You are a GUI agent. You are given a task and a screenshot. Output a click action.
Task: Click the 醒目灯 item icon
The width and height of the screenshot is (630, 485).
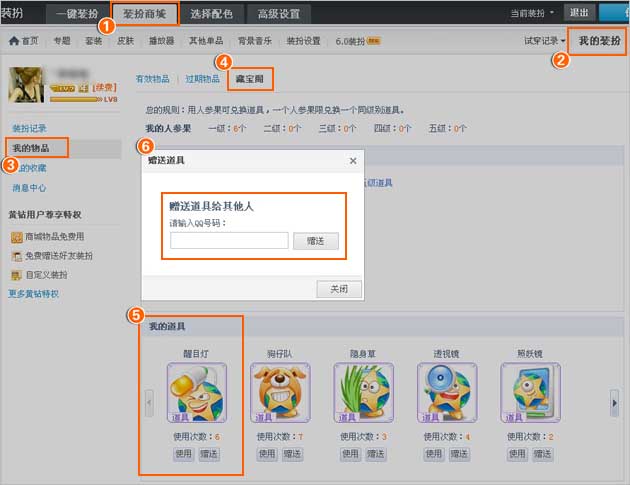pyautogui.click(x=196, y=392)
